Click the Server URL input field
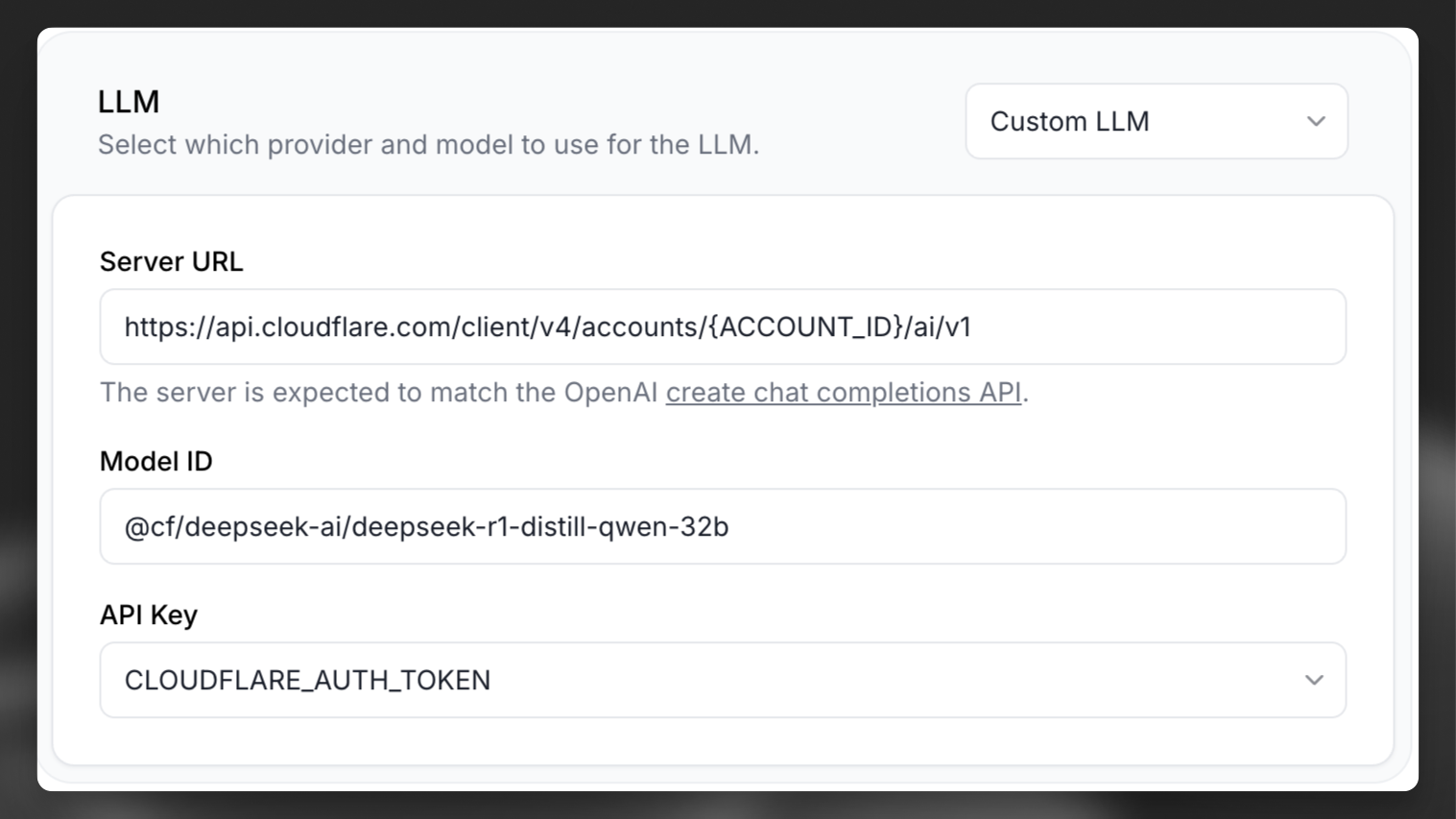 click(722, 326)
